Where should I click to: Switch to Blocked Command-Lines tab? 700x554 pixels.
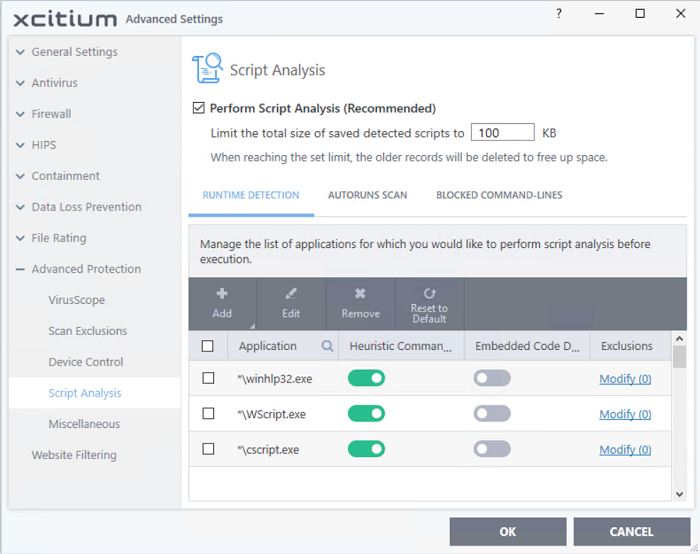click(x=499, y=195)
